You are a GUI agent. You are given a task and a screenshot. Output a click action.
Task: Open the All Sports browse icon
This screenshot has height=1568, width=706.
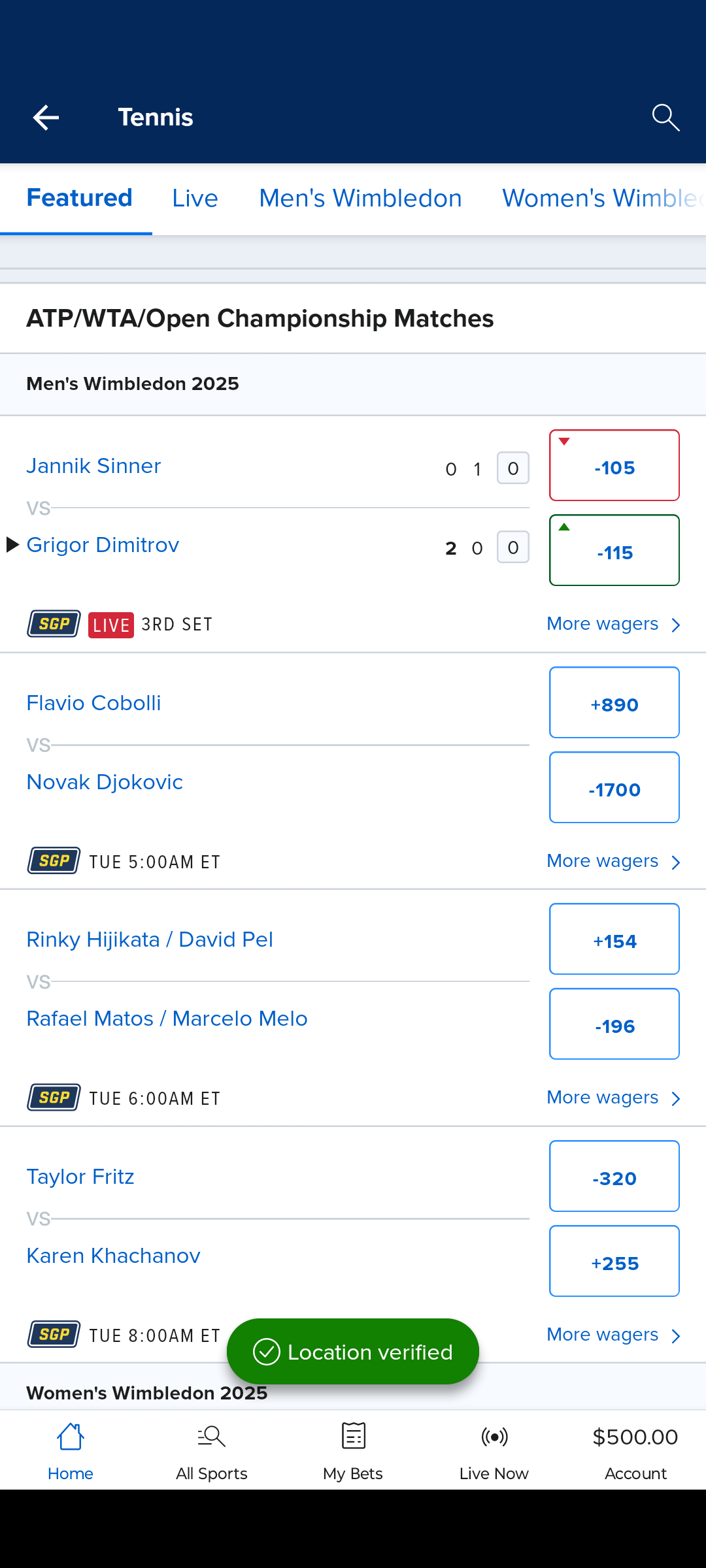[211, 1437]
